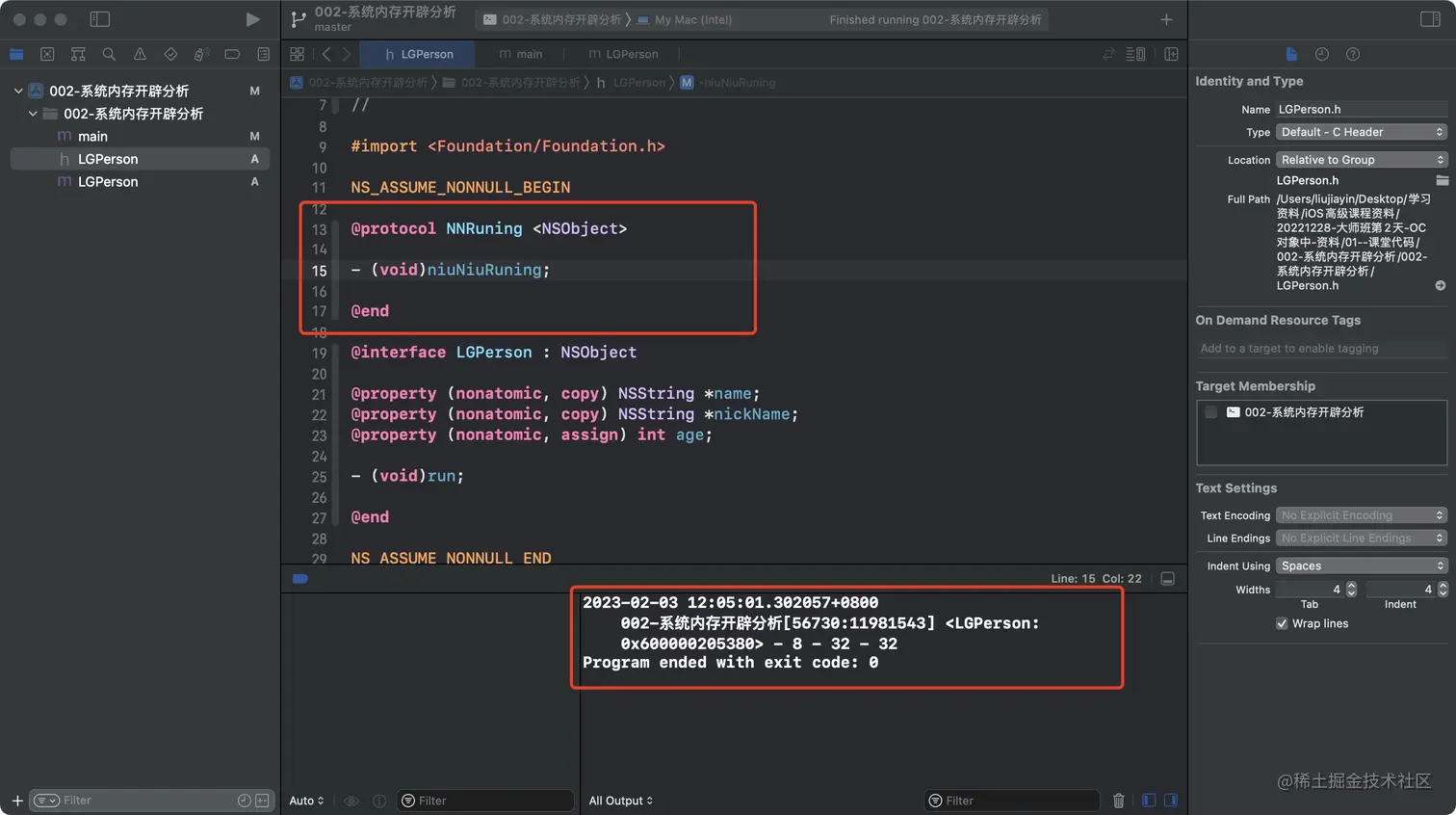1456x815 pixels.
Task: Toggle recent files filter in navigator
Action: click(244, 801)
